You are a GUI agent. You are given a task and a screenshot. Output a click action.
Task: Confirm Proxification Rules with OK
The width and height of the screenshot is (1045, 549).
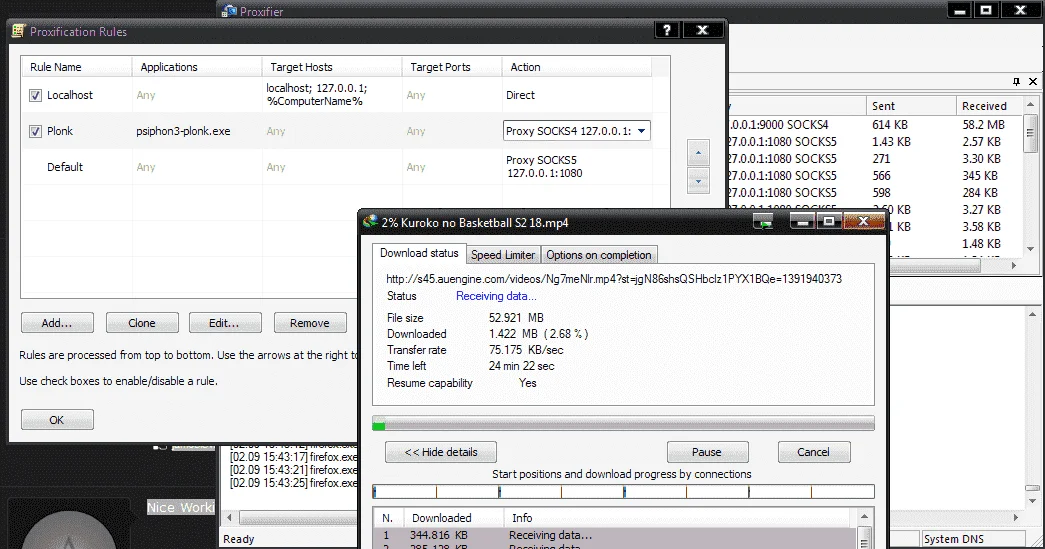[57, 420]
